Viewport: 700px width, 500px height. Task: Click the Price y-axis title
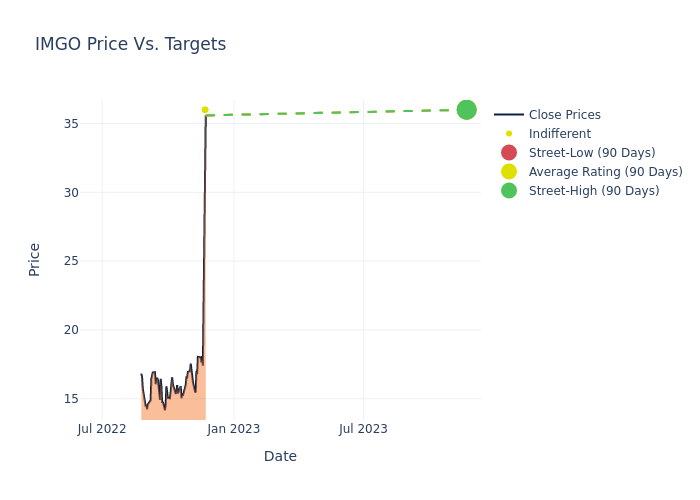click(35, 259)
